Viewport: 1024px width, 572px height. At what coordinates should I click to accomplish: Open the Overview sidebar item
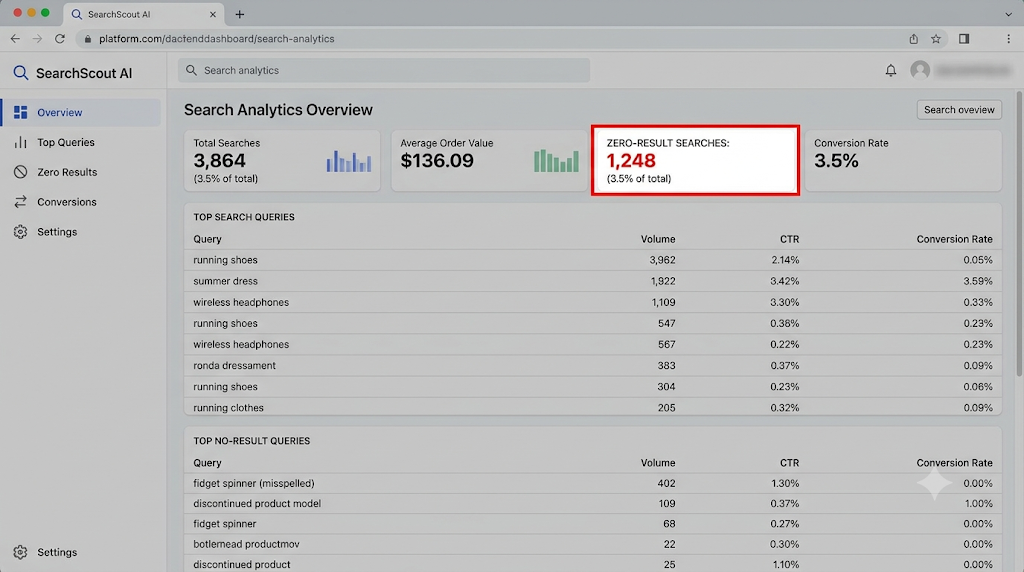point(80,112)
